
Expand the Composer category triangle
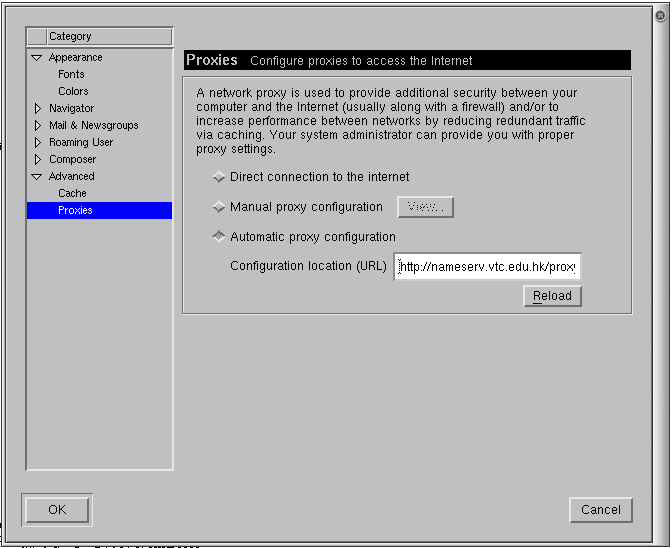click(38, 159)
